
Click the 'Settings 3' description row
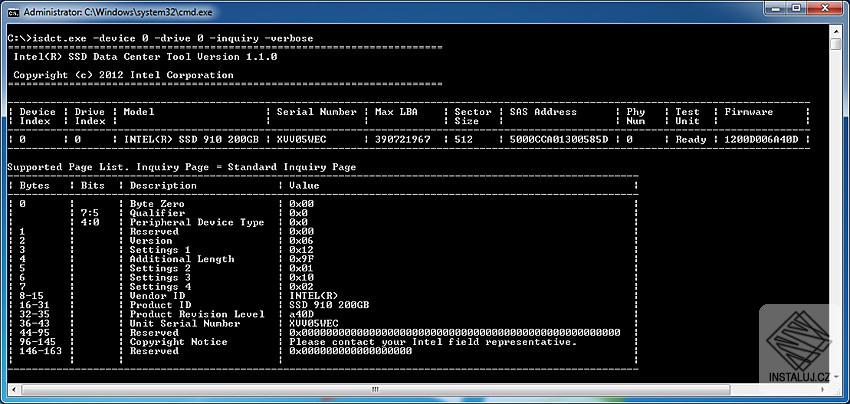160,278
